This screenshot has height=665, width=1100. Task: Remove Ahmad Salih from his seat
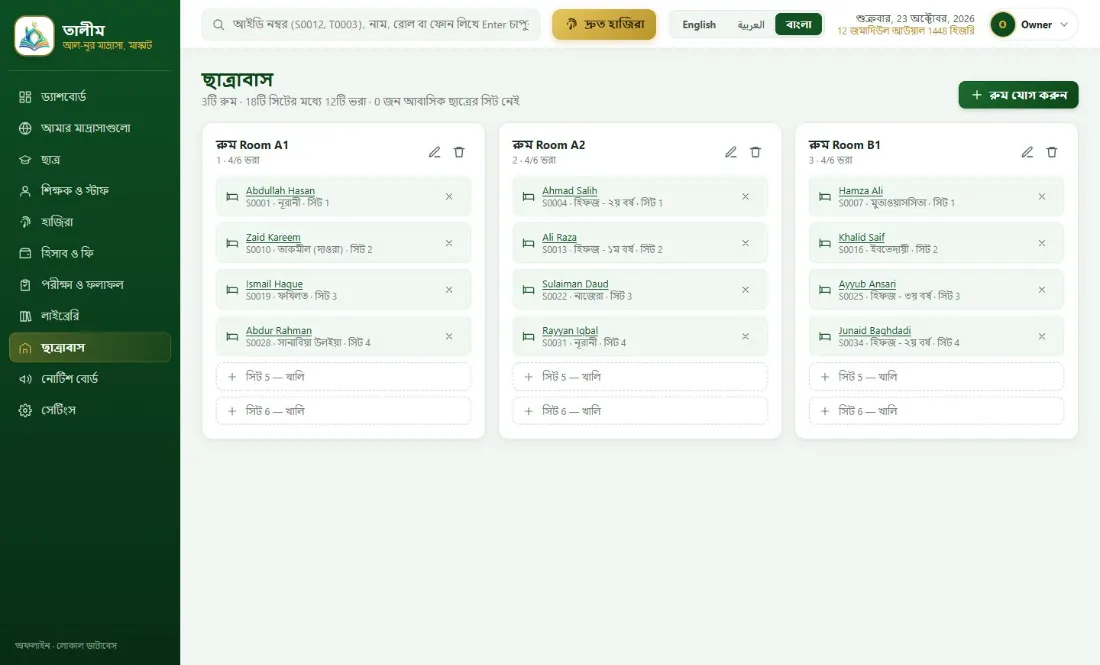pyautogui.click(x=746, y=196)
